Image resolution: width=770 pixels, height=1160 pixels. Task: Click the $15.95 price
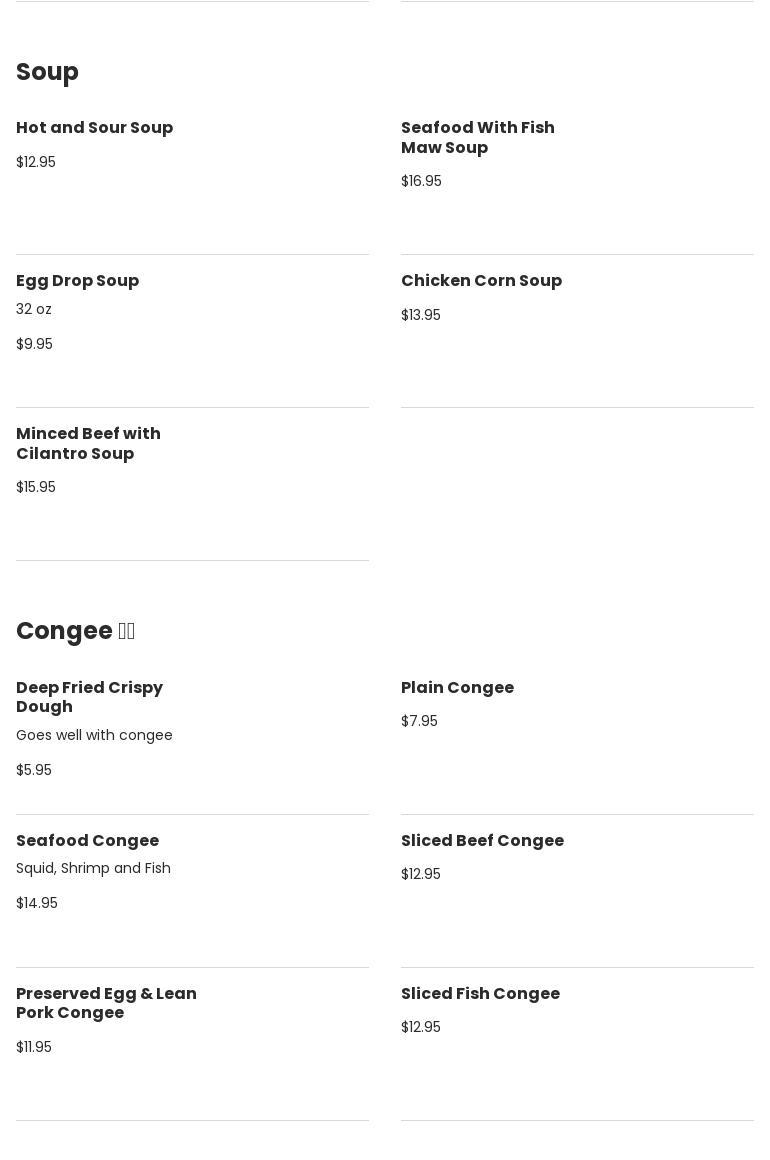click(36, 487)
